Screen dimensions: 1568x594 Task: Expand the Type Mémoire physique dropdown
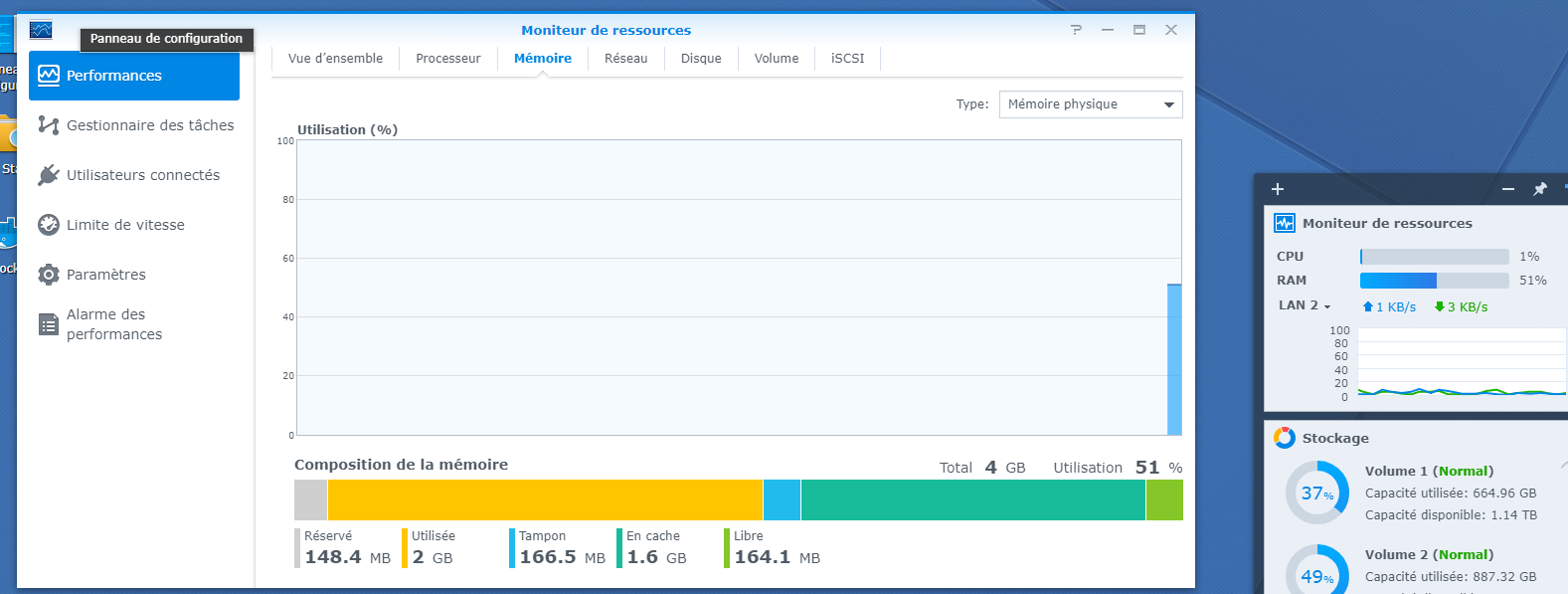pyautogui.click(x=1091, y=104)
